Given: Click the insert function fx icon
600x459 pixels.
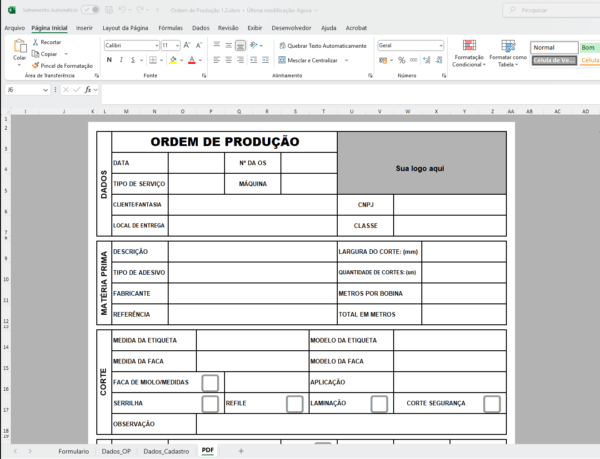Looking at the screenshot, I should point(88,90).
